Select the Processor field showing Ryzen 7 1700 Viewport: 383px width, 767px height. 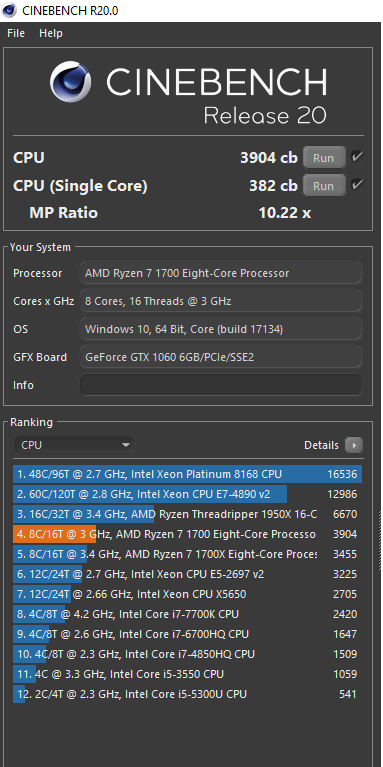pos(221,273)
